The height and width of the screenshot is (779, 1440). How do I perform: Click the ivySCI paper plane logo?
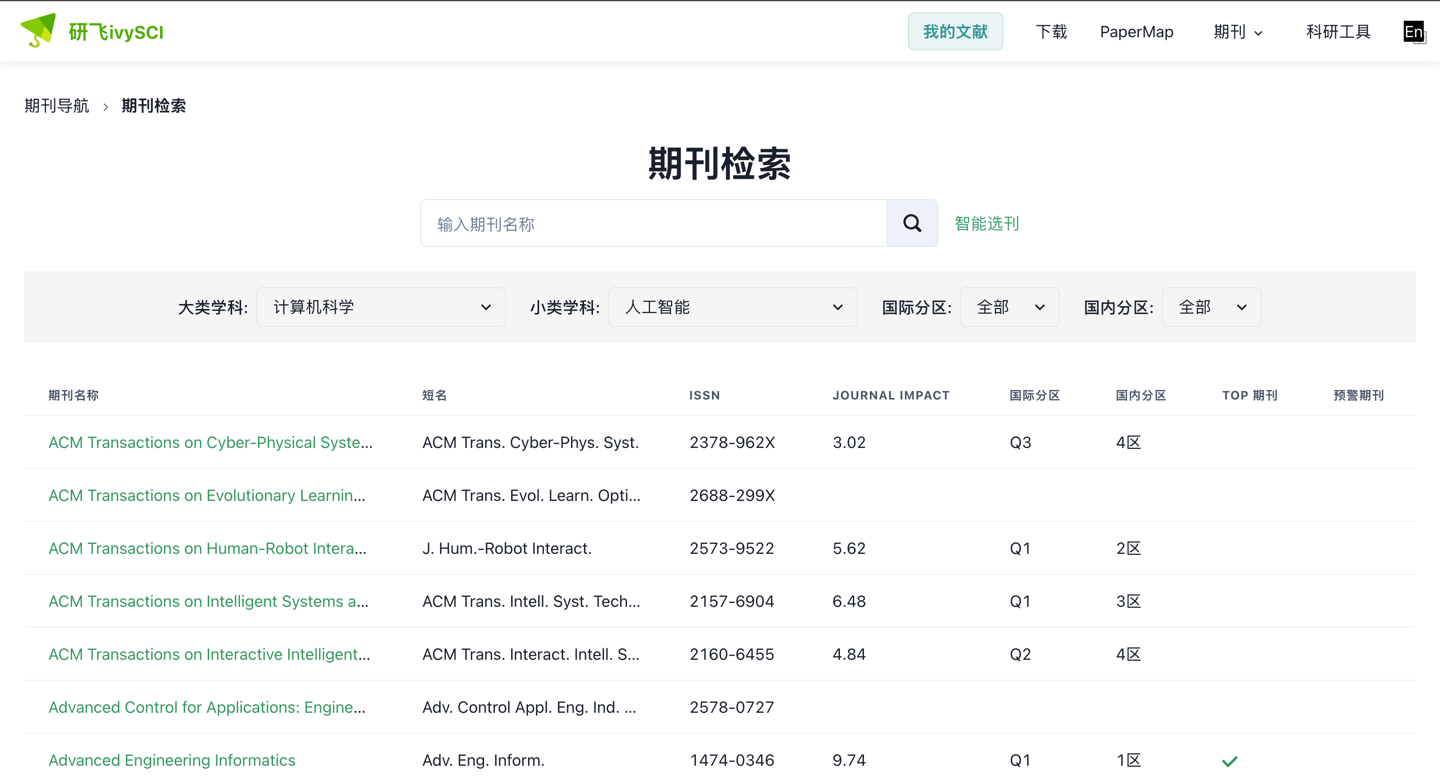39,31
